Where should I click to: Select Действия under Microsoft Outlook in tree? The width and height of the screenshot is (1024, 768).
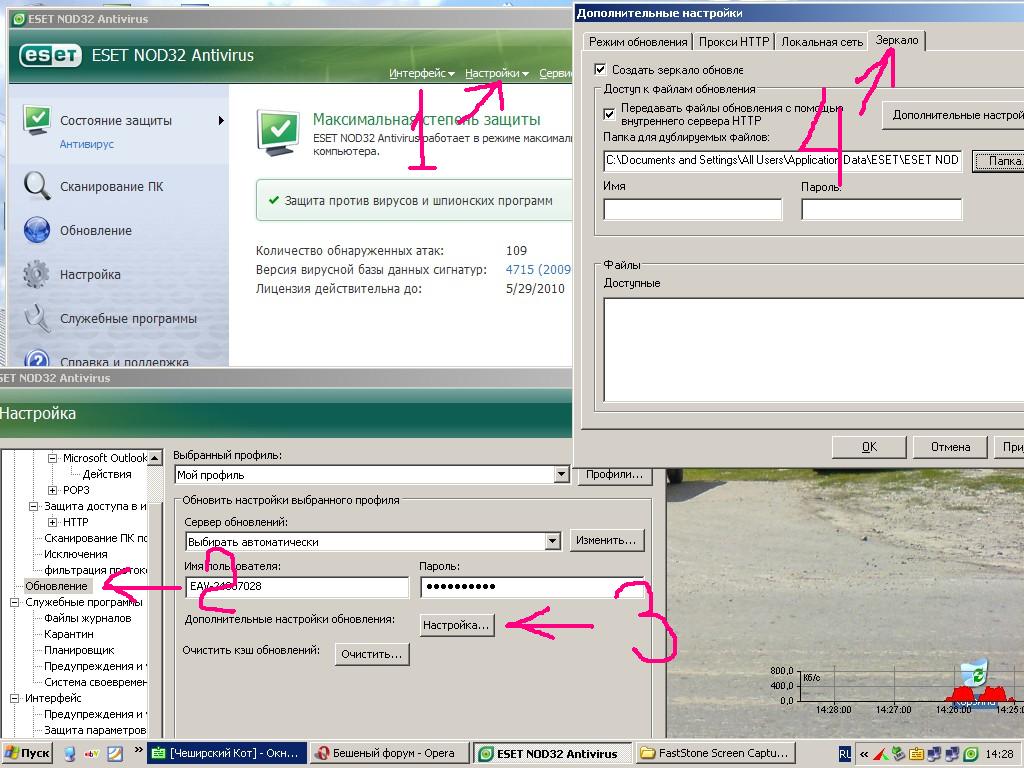(x=106, y=474)
